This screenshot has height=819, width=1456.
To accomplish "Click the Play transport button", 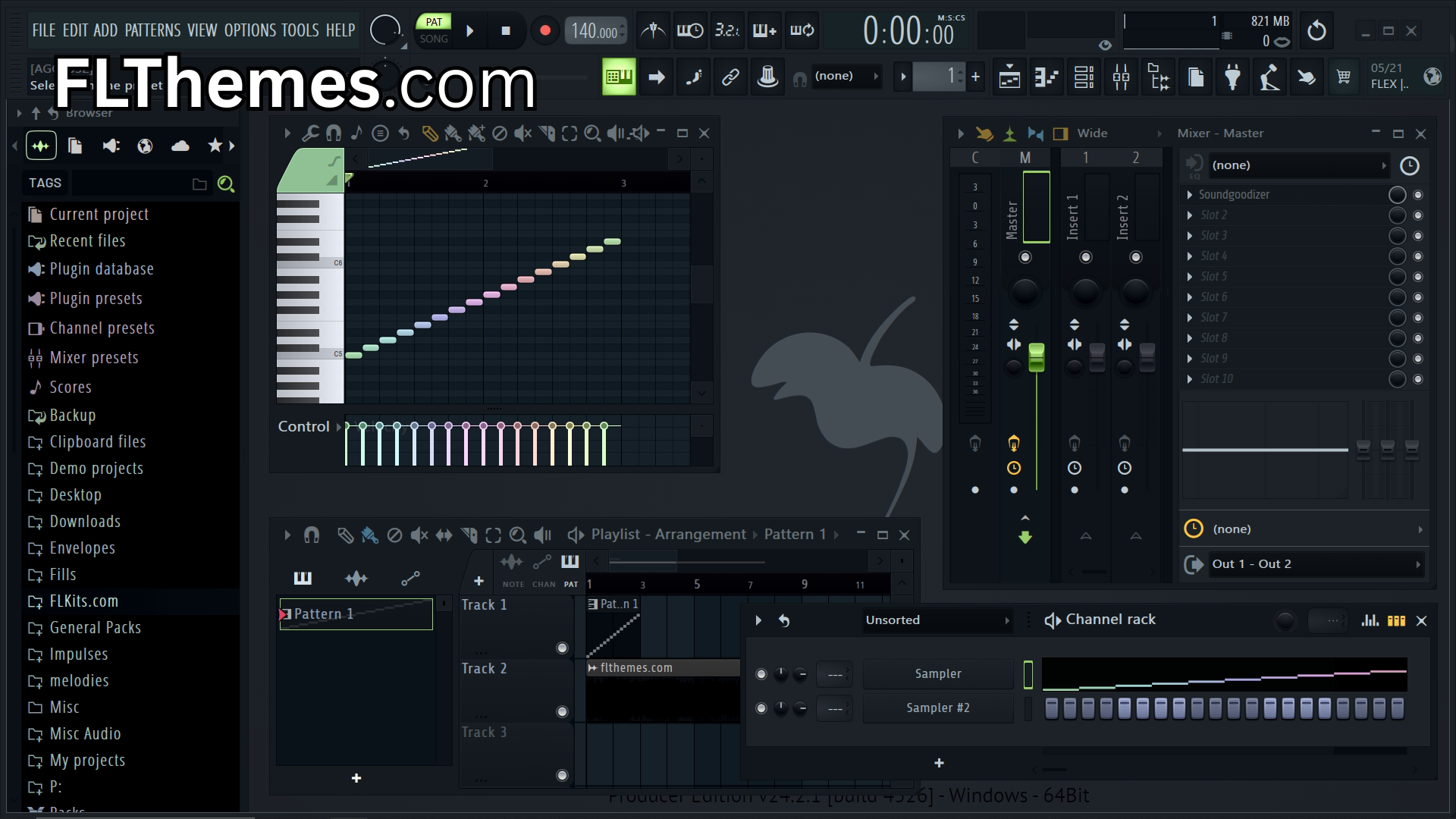I will (469, 31).
